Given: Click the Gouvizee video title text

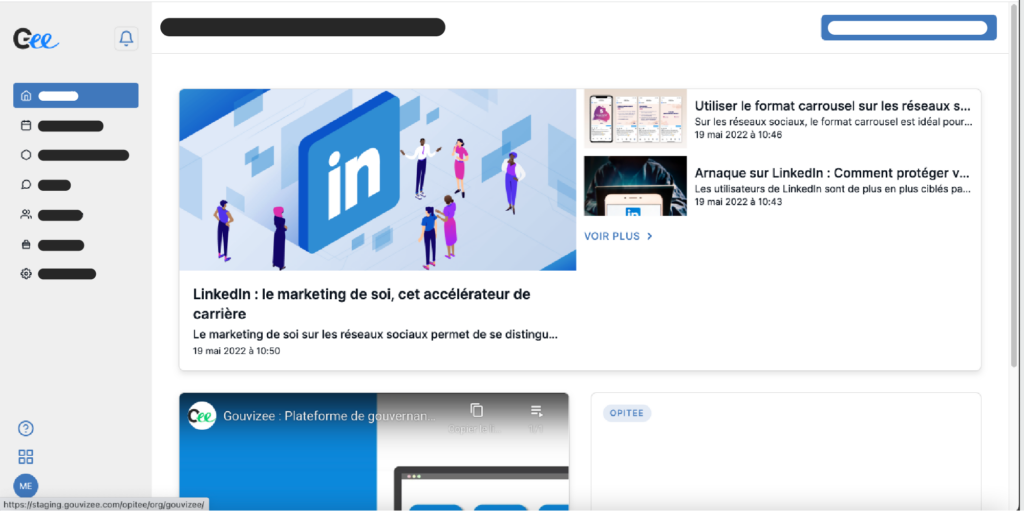Looking at the screenshot, I should click(330, 416).
